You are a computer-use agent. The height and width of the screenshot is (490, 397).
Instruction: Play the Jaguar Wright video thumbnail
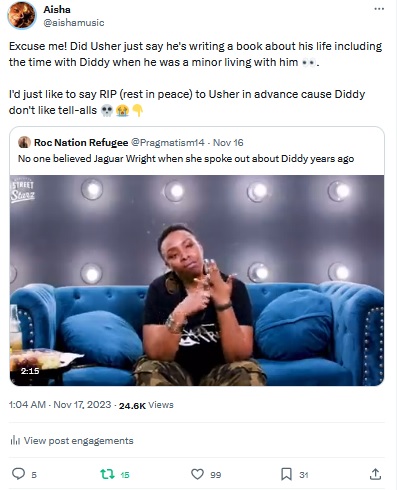coord(197,280)
